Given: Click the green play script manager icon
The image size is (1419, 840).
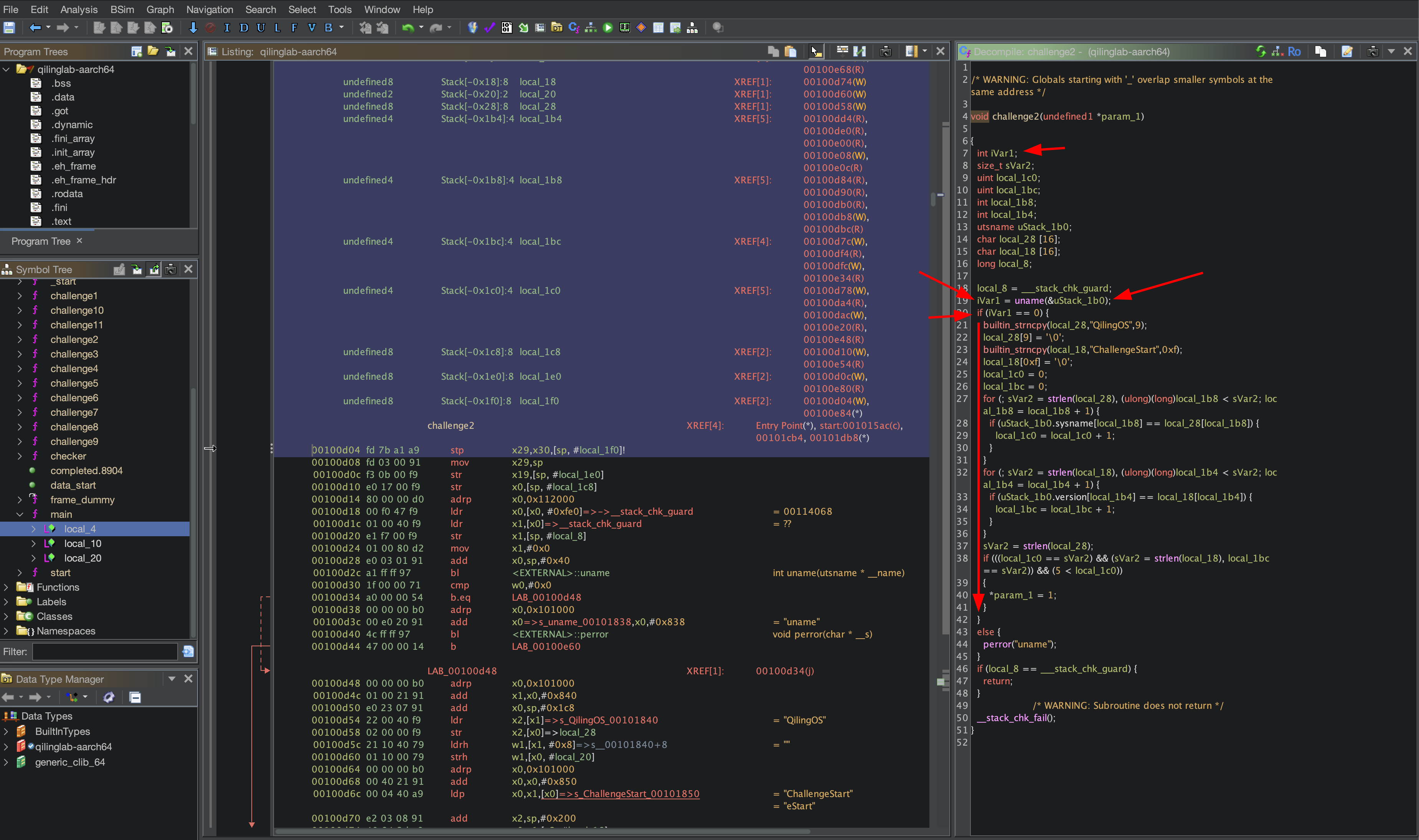Looking at the screenshot, I should point(607,27).
